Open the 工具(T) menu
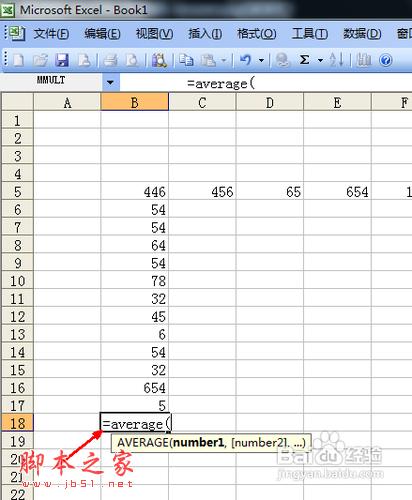 coord(310,34)
